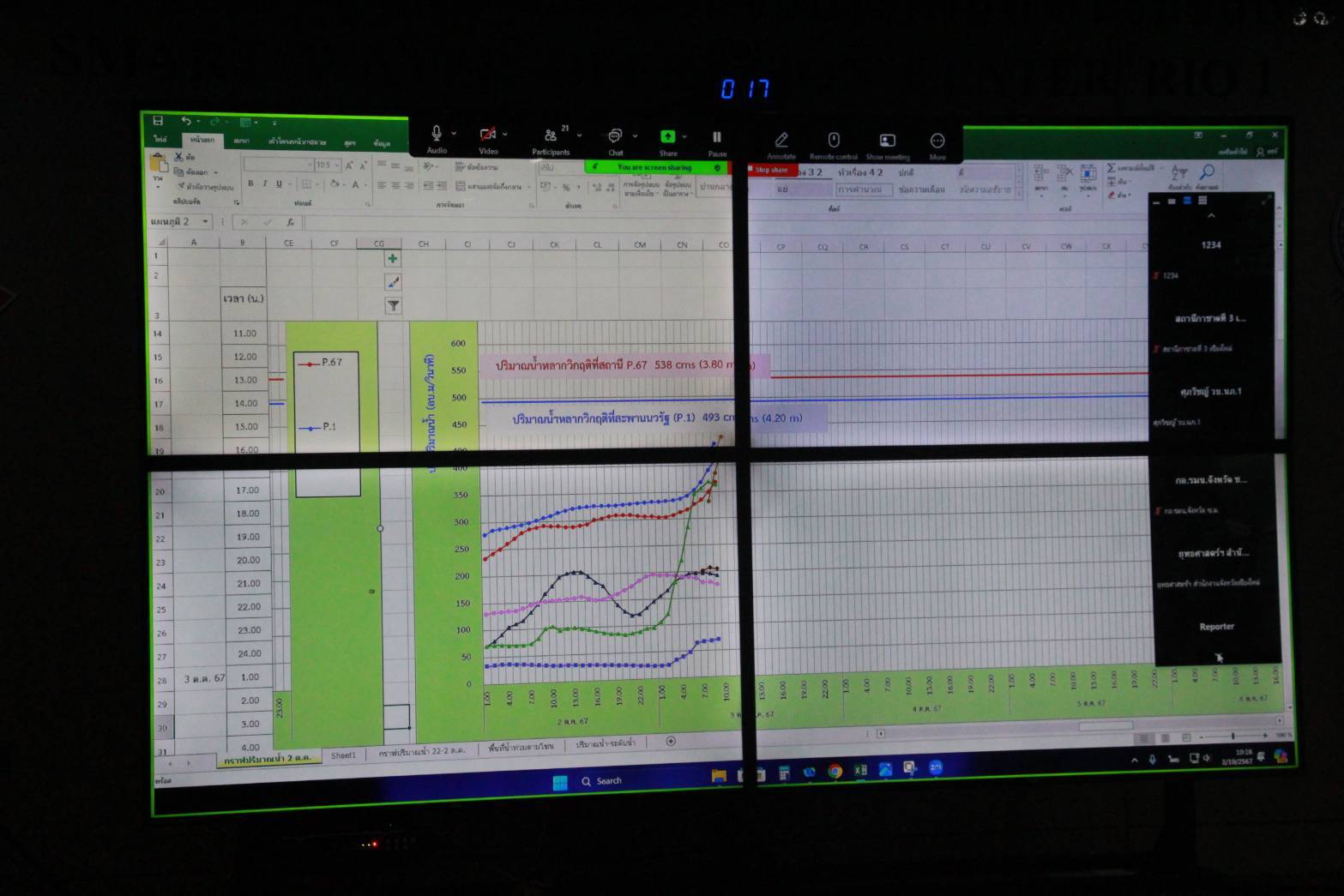
Task: Switch to the Home ribbon tab
Action: 202,141
